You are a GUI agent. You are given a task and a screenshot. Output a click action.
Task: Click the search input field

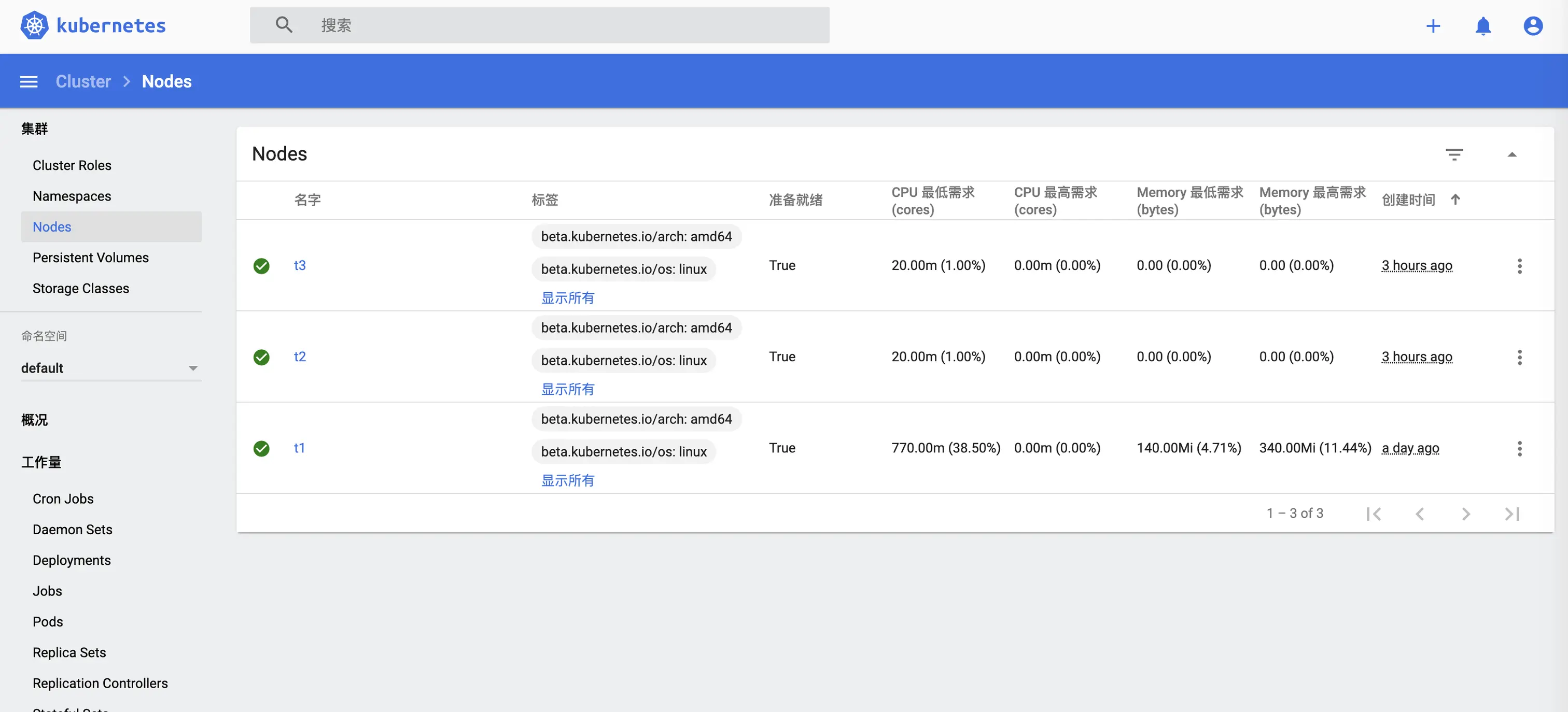[x=539, y=25]
